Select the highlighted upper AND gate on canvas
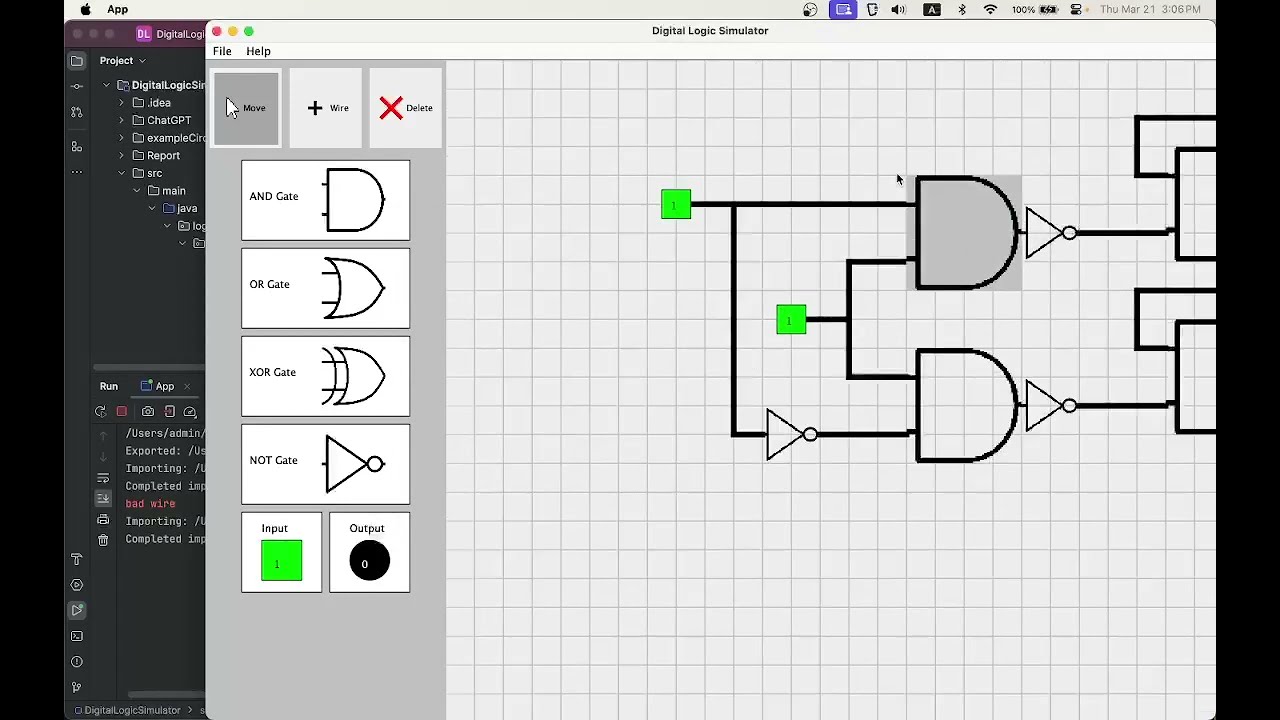This screenshot has width=1280, height=720. pyautogui.click(x=966, y=233)
